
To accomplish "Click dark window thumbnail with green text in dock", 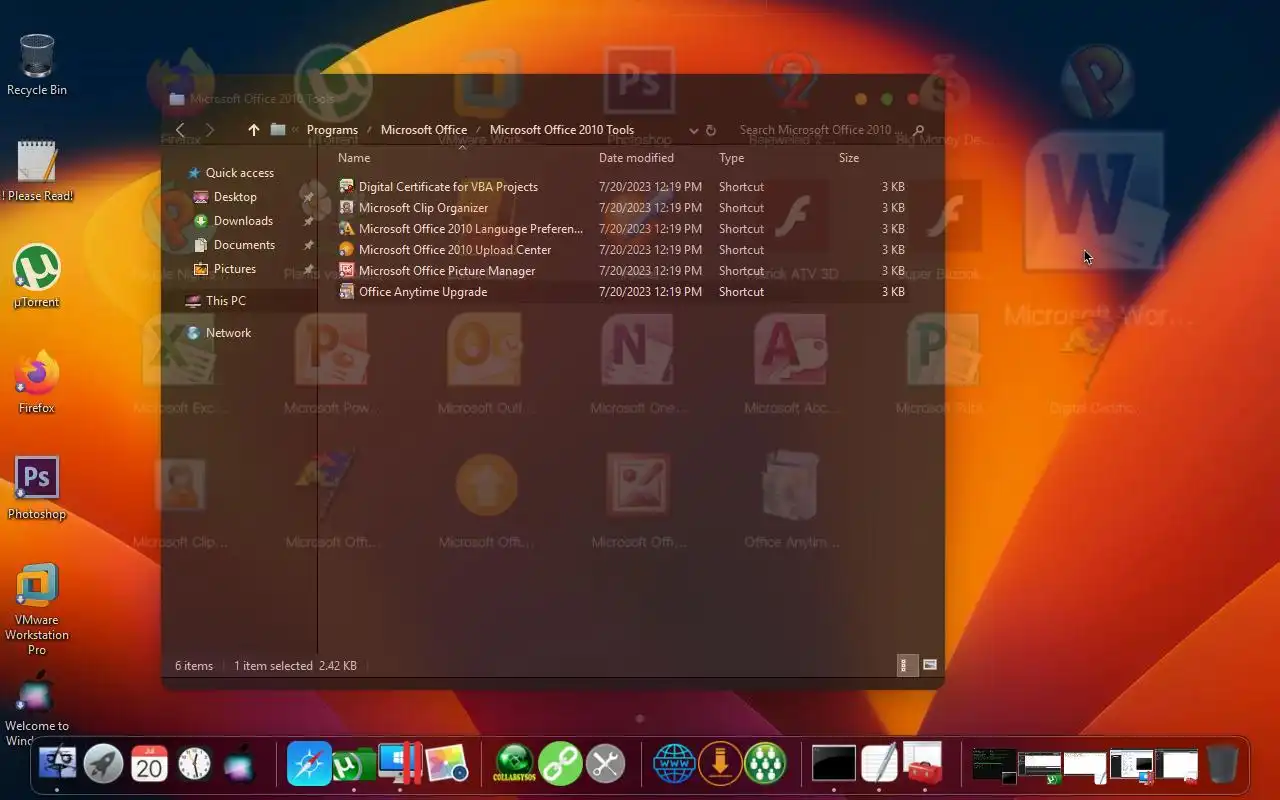I will pos(994,765).
